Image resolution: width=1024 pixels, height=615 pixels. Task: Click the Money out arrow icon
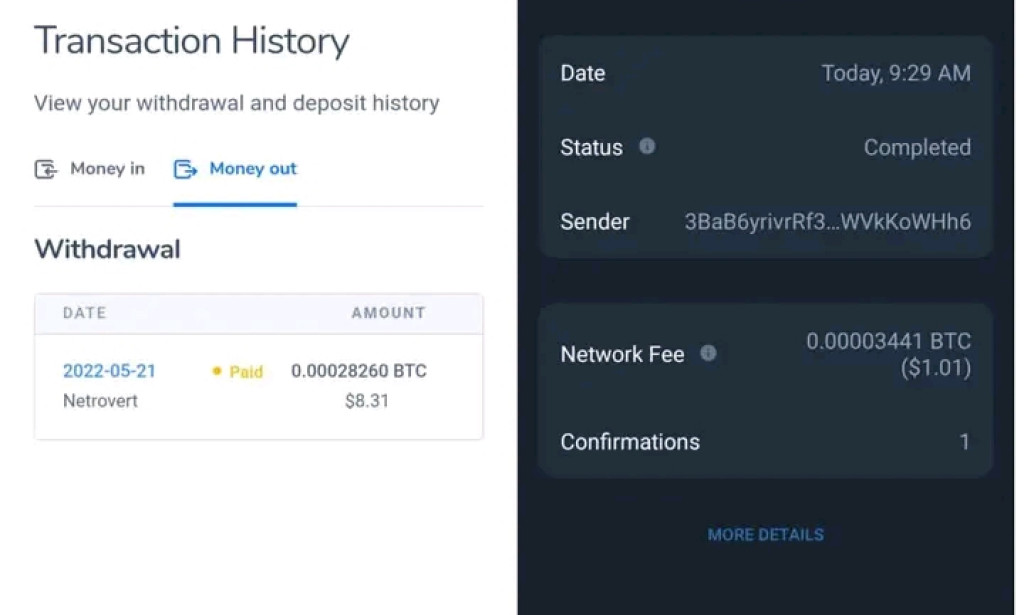coord(184,169)
